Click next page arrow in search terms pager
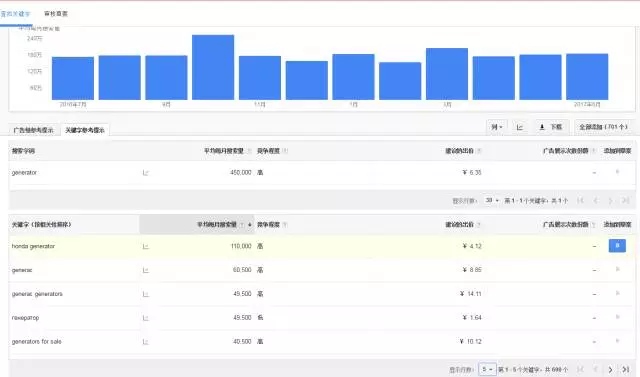The image size is (640, 377). point(611,200)
